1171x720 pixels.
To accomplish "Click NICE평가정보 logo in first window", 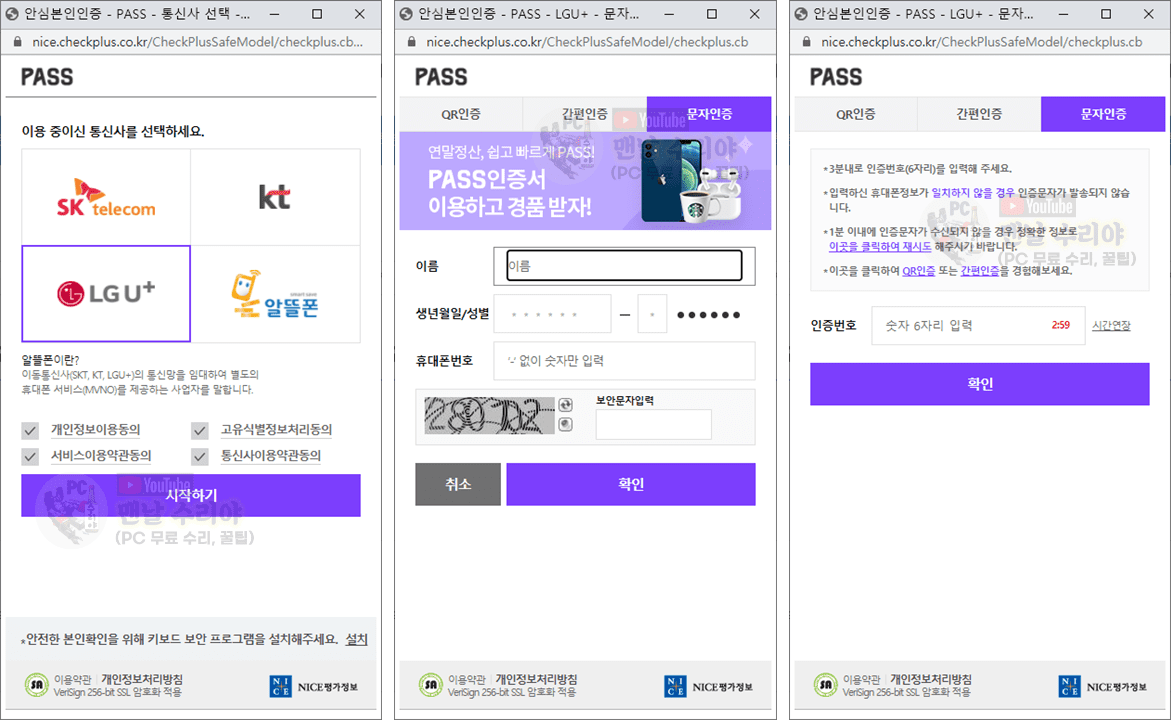I will tap(314, 686).
